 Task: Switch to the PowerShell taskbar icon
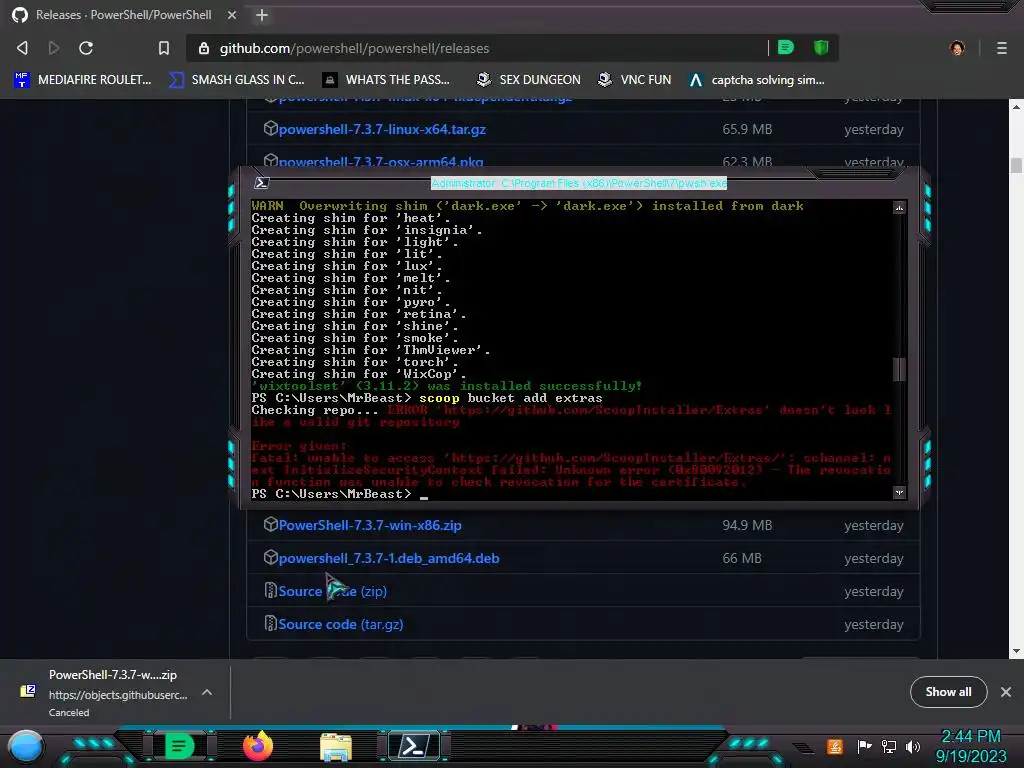pyautogui.click(x=415, y=745)
